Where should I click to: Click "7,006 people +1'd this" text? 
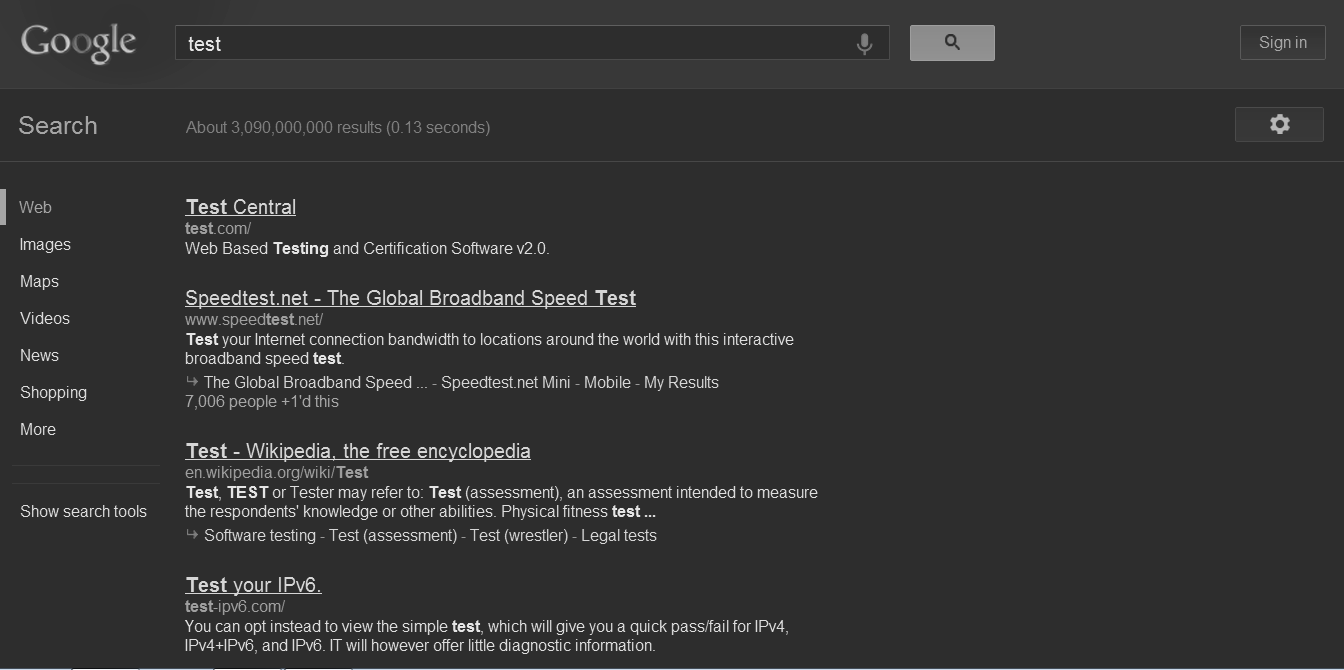pos(262,401)
